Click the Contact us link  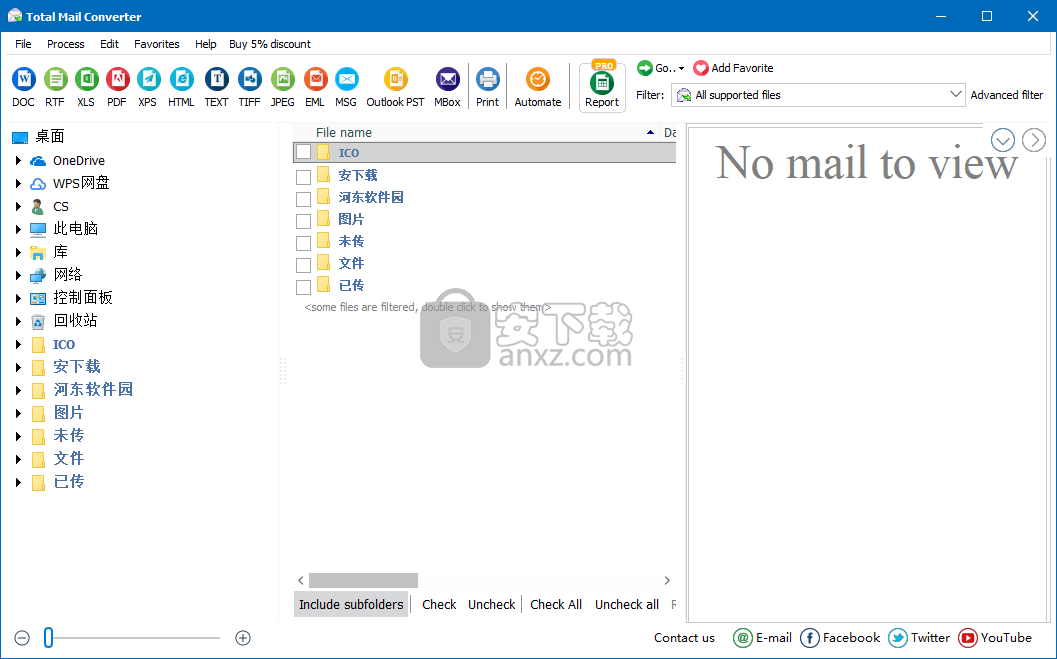(684, 637)
